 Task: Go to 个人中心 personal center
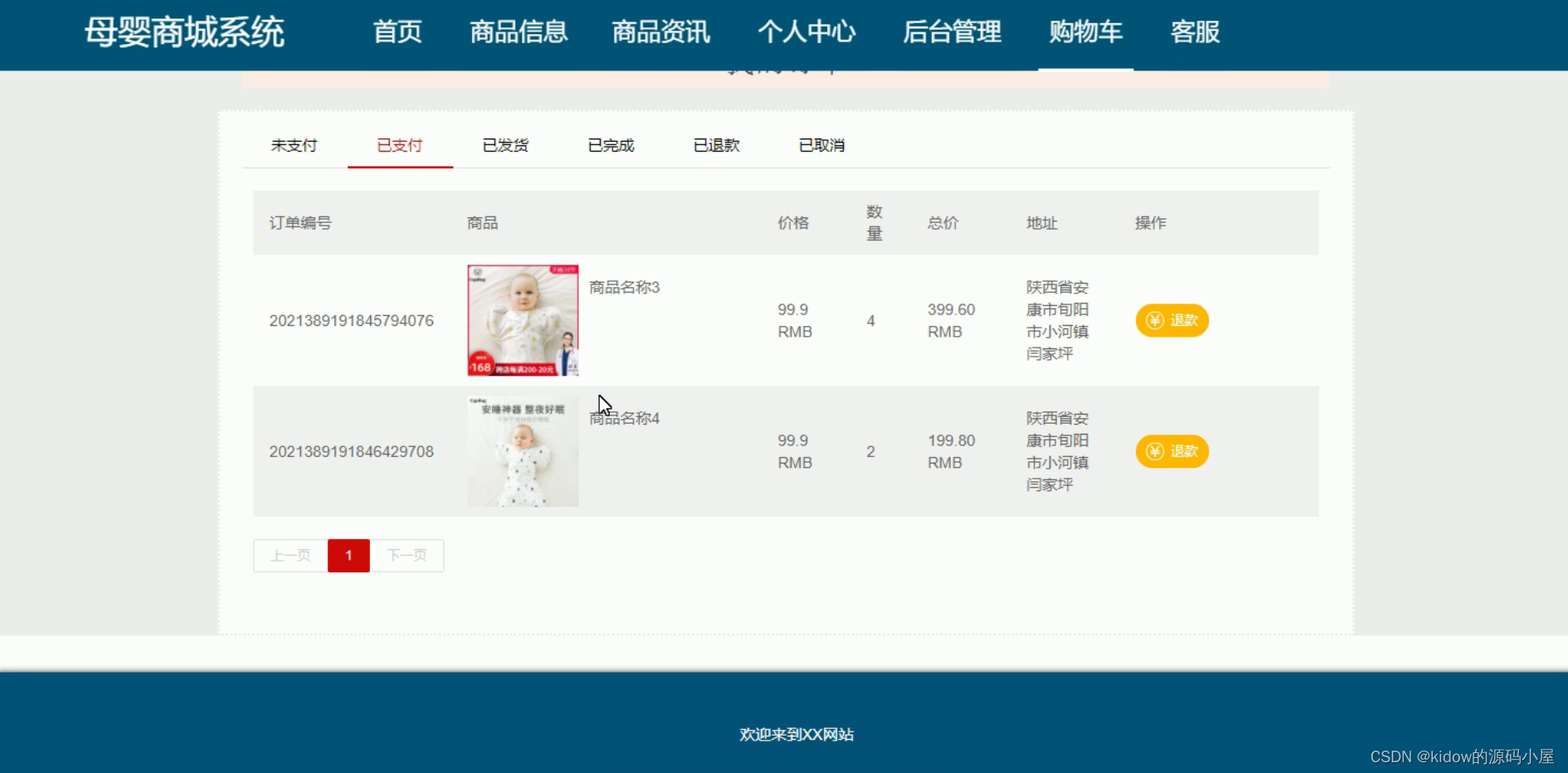807,33
